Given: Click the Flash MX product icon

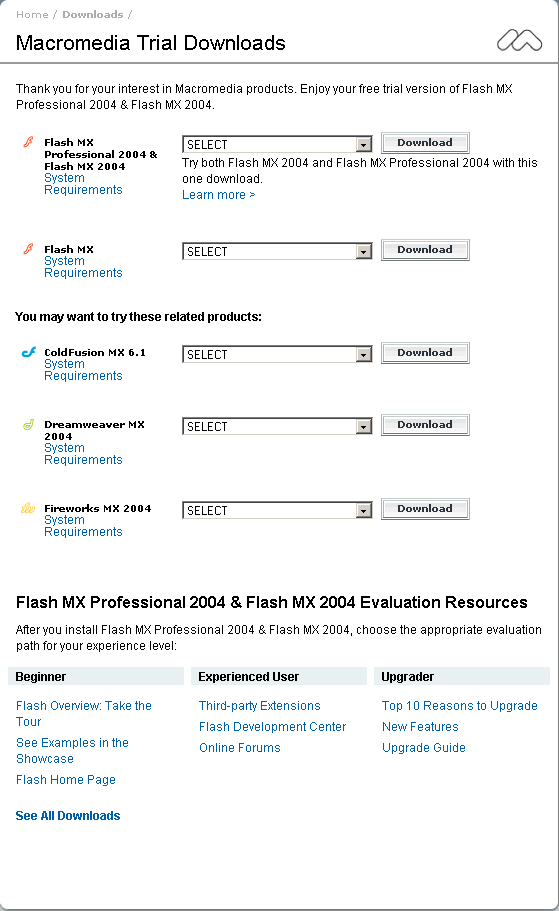Looking at the screenshot, I should (x=28, y=249).
